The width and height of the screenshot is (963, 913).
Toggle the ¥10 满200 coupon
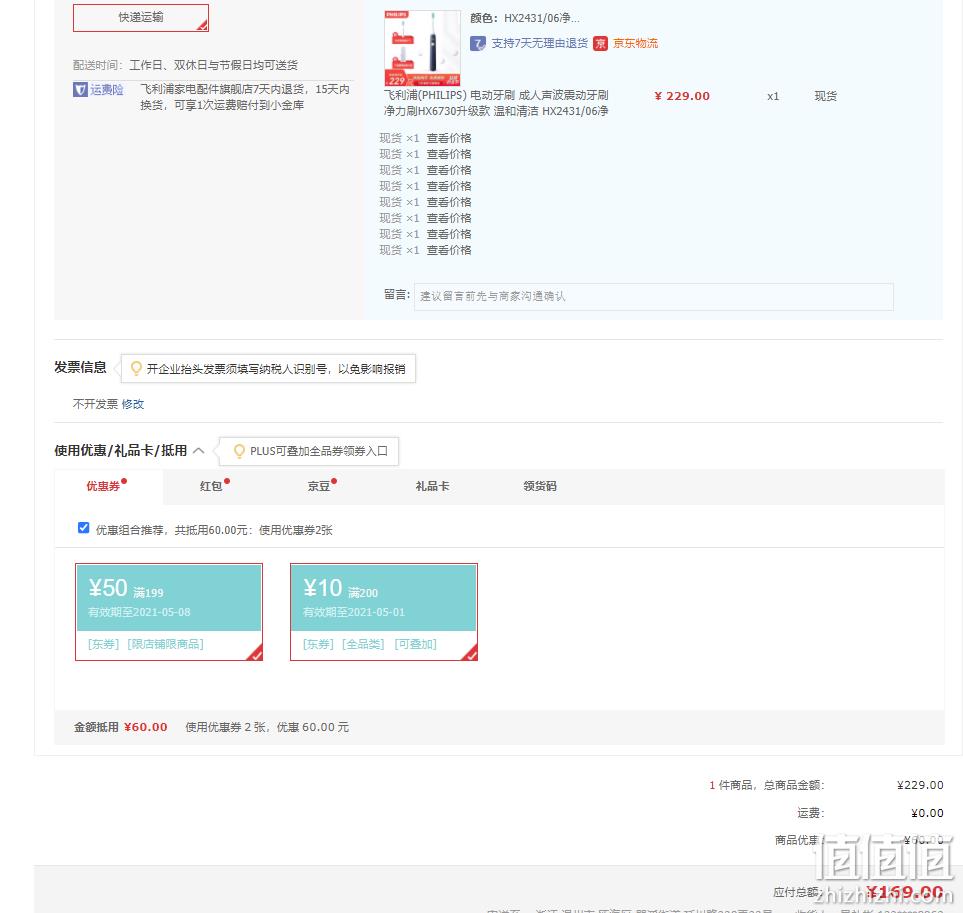384,612
